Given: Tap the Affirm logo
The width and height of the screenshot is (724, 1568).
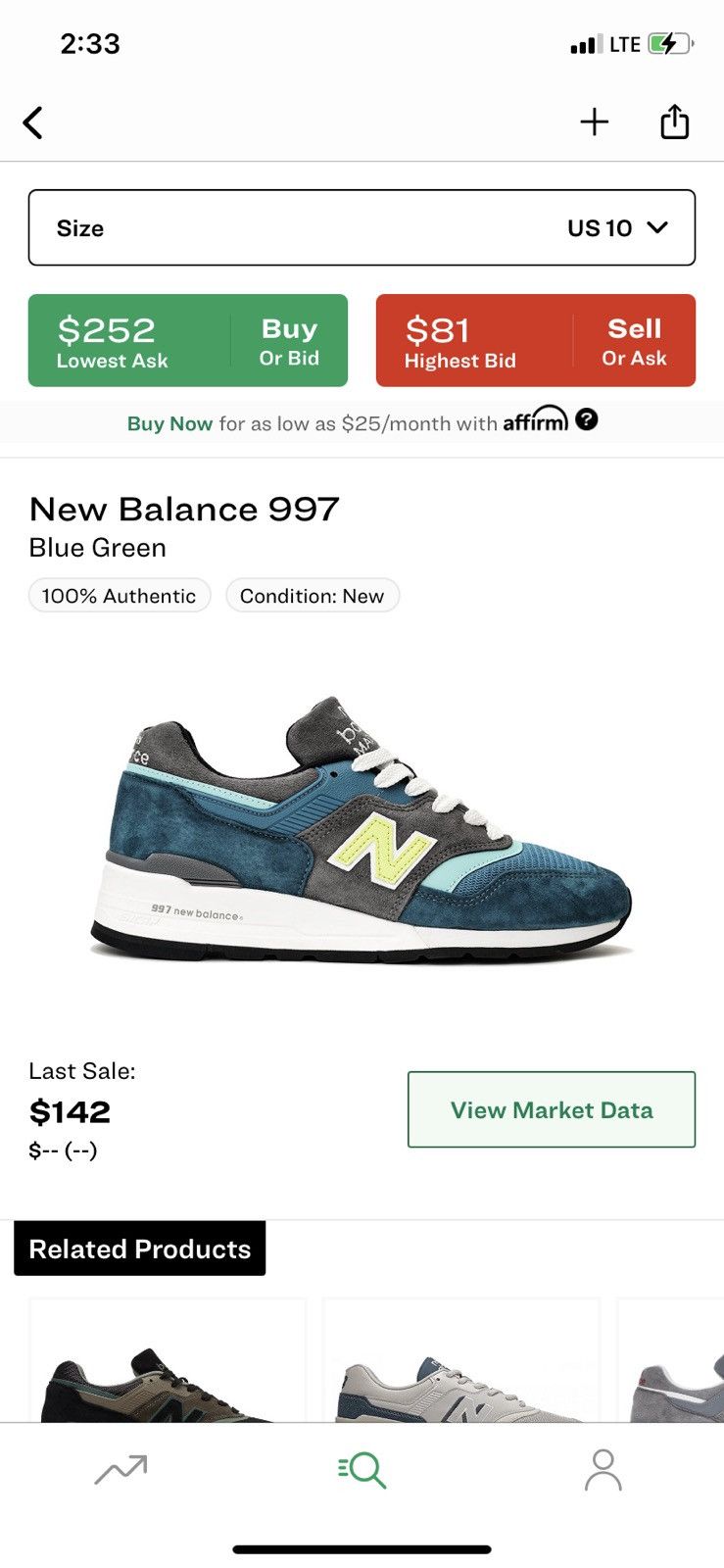Looking at the screenshot, I should coord(535,420).
